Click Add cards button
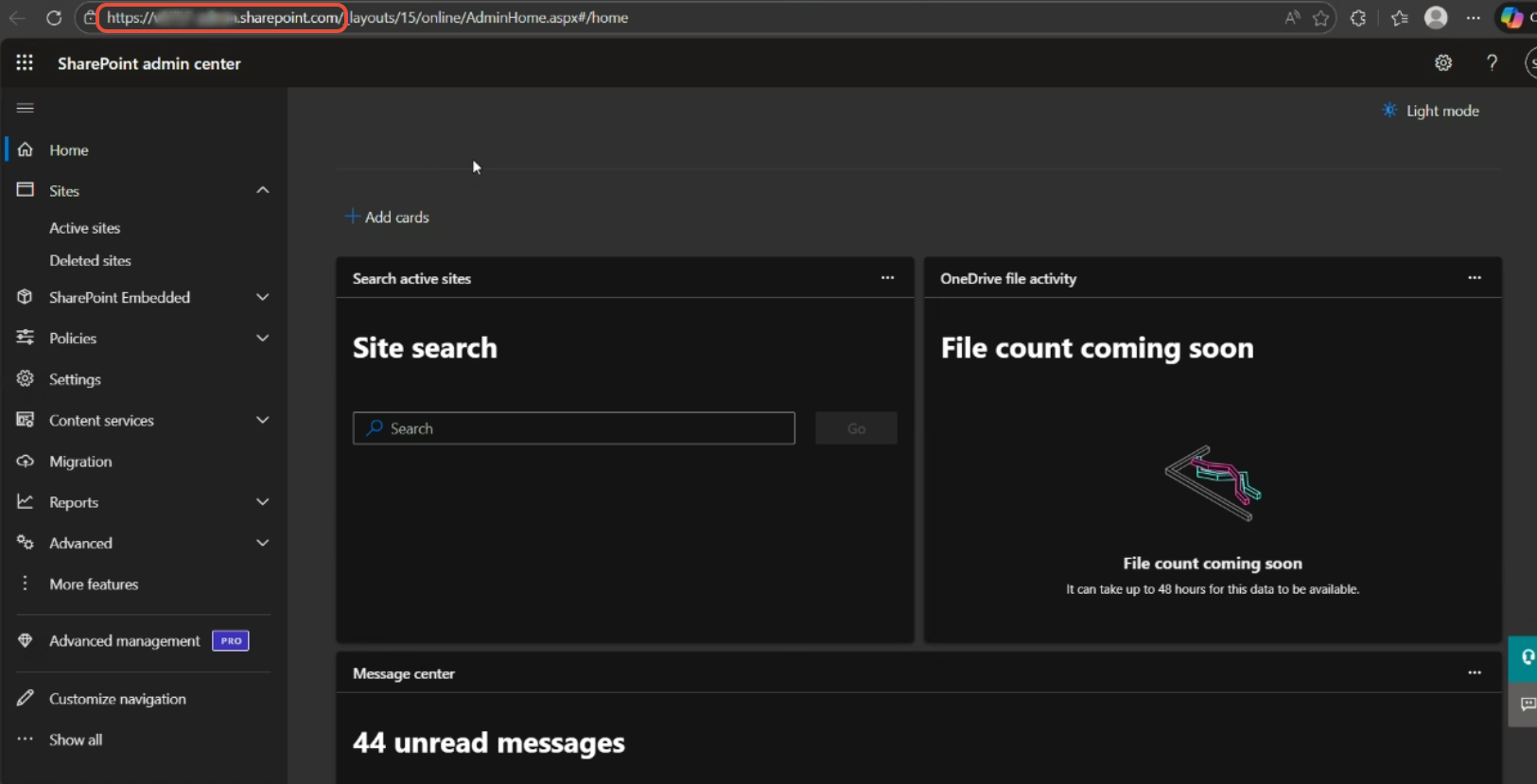The width and height of the screenshot is (1537, 784). (x=387, y=217)
